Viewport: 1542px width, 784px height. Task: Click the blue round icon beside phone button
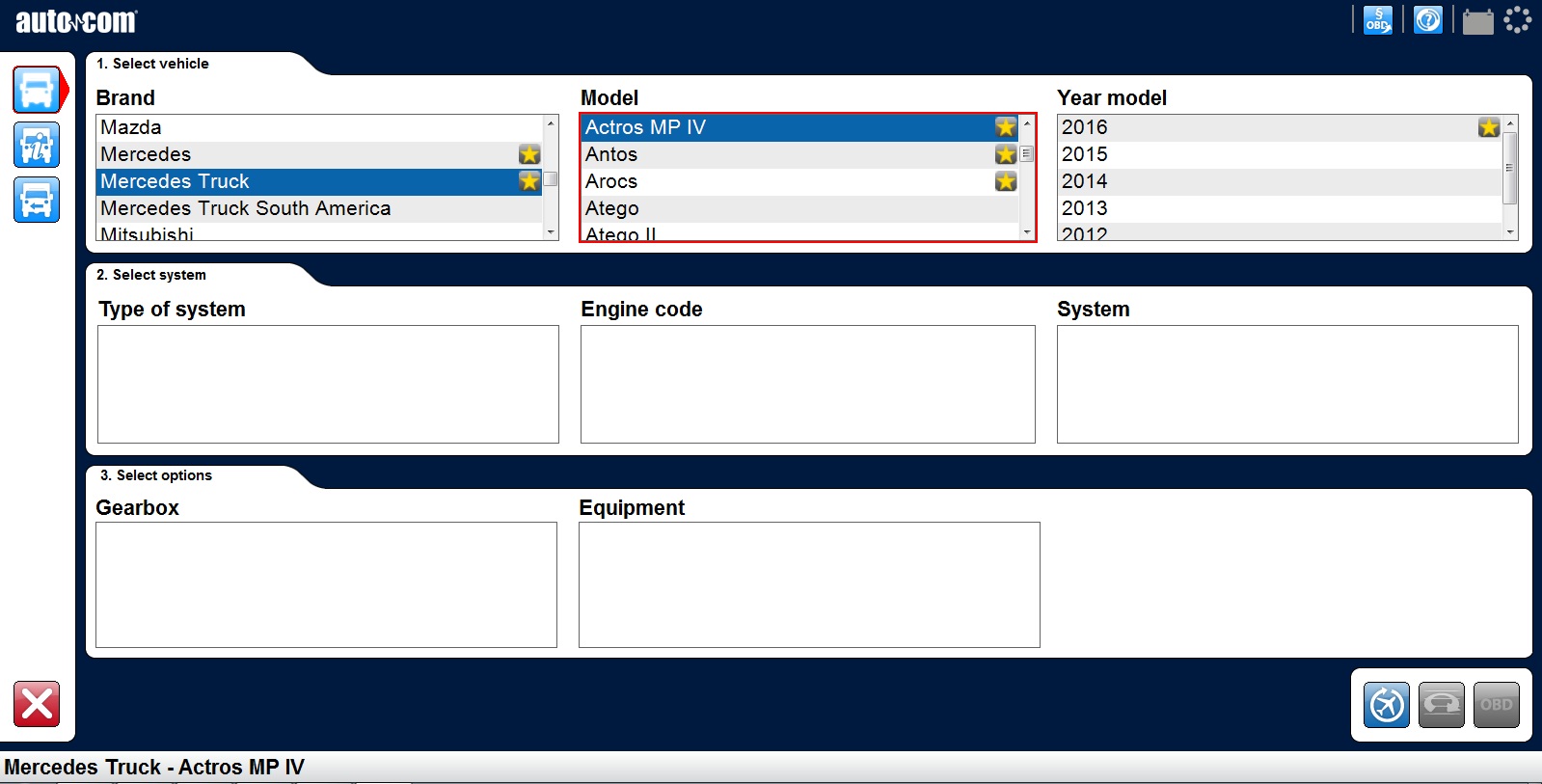click(1387, 705)
